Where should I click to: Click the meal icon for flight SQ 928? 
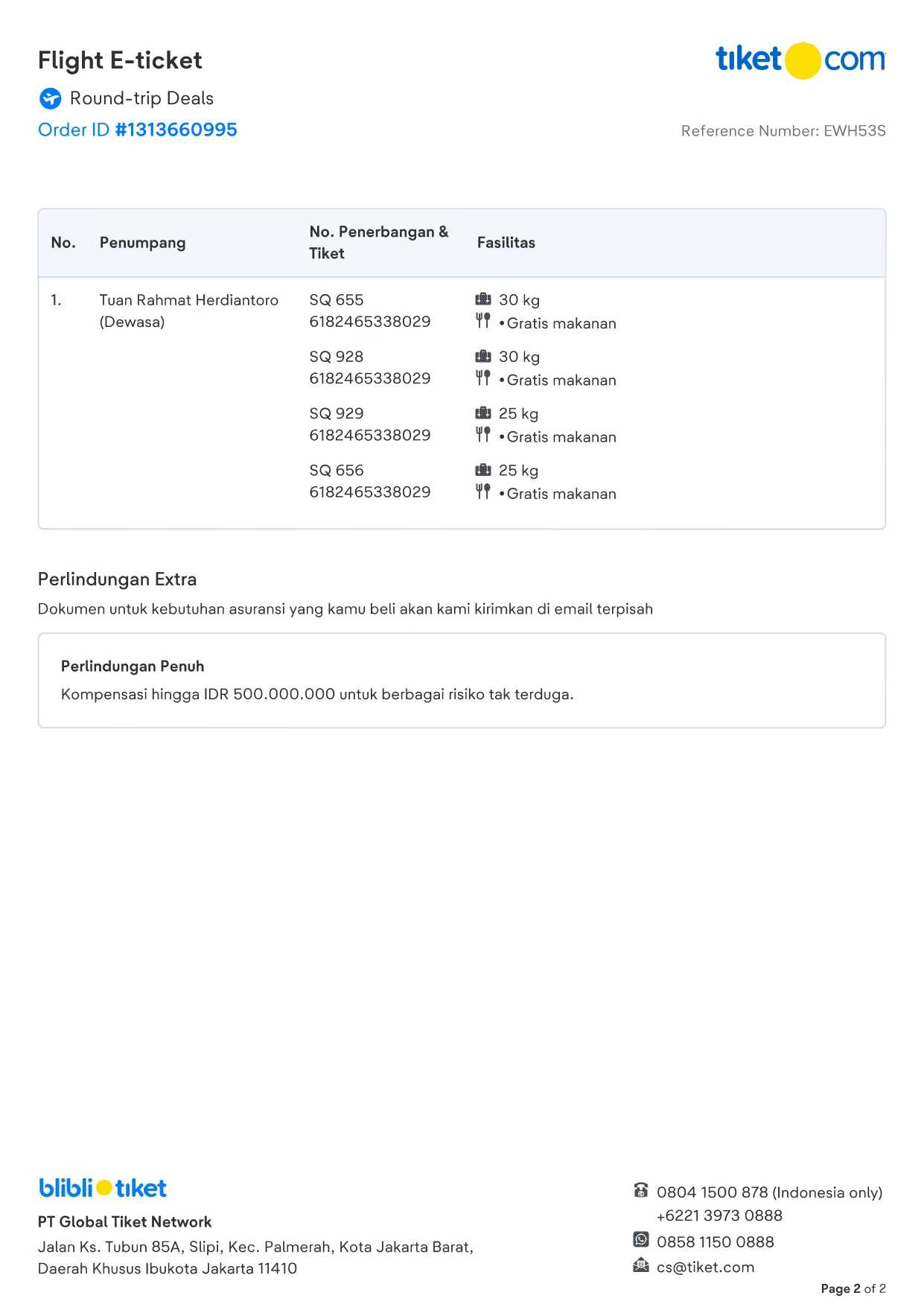point(483,378)
